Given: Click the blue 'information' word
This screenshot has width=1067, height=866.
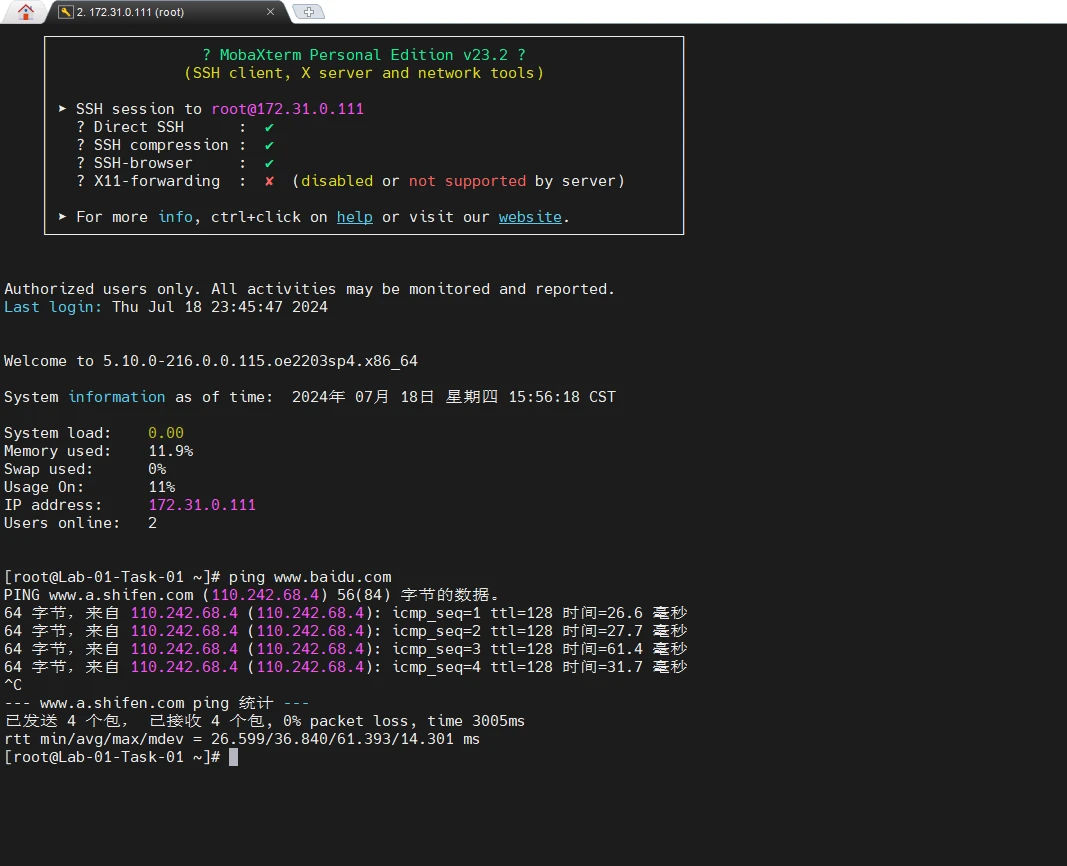Looking at the screenshot, I should (116, 397).
